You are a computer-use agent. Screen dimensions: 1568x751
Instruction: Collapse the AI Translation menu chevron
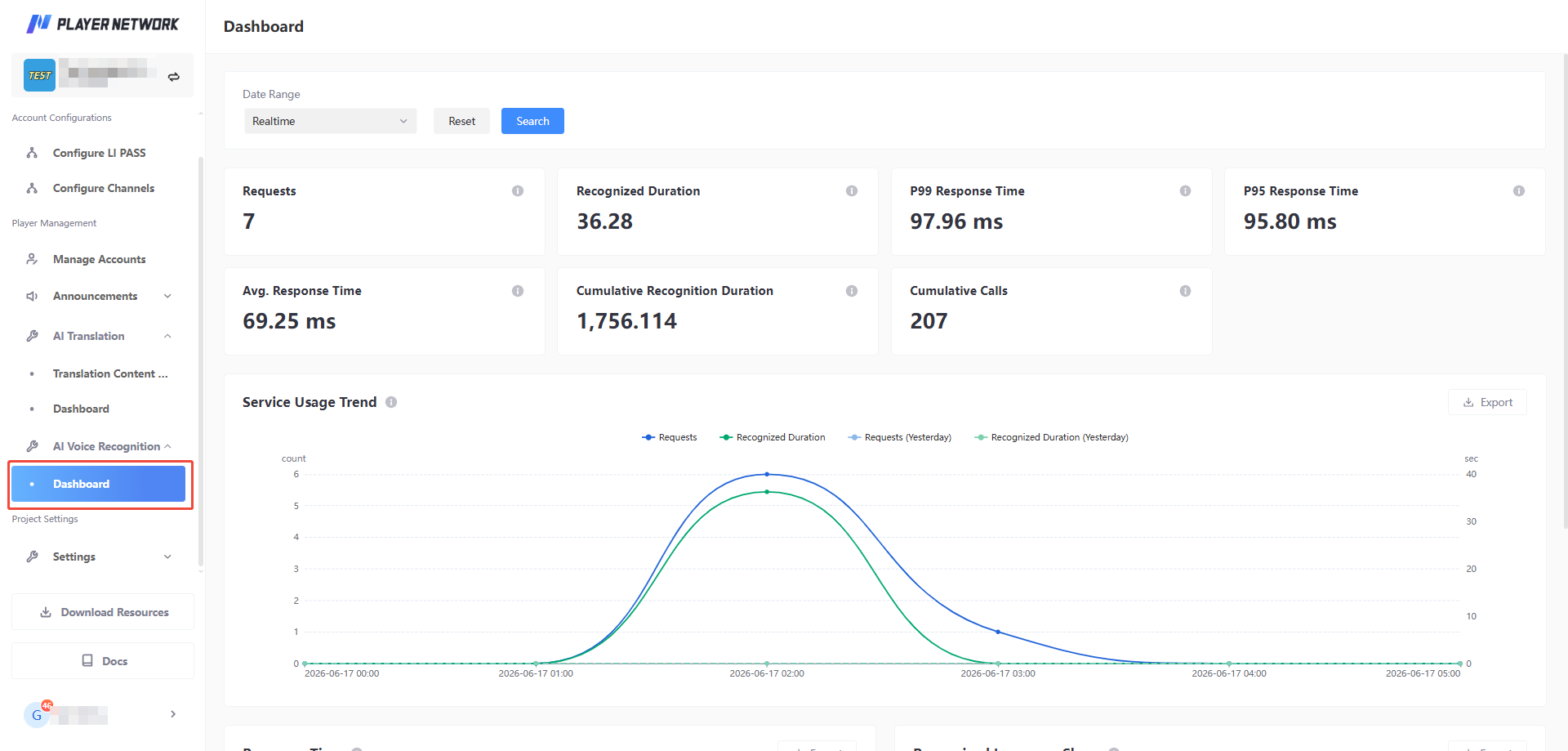point(167,336)
